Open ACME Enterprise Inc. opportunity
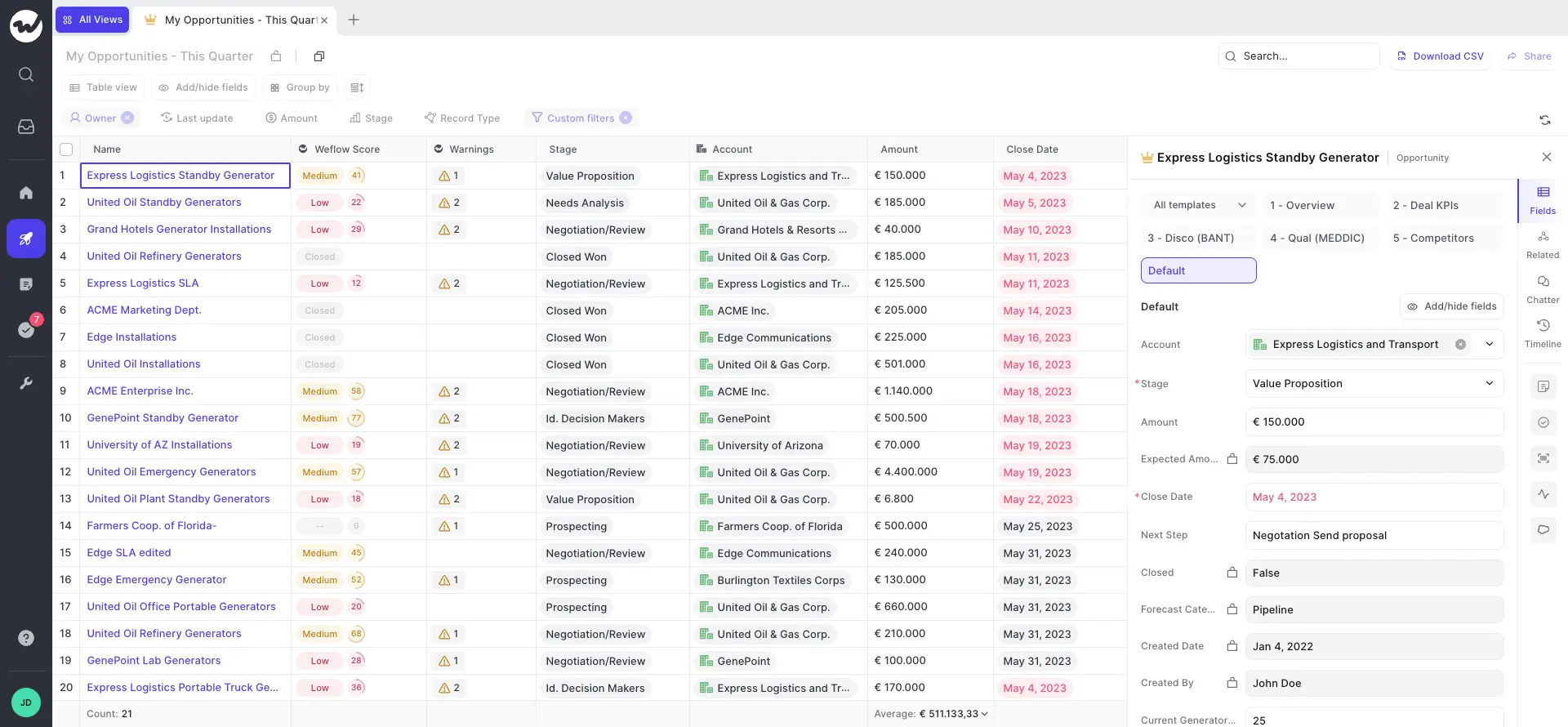This screenshot has width=1568, height=727. point(140,390)
